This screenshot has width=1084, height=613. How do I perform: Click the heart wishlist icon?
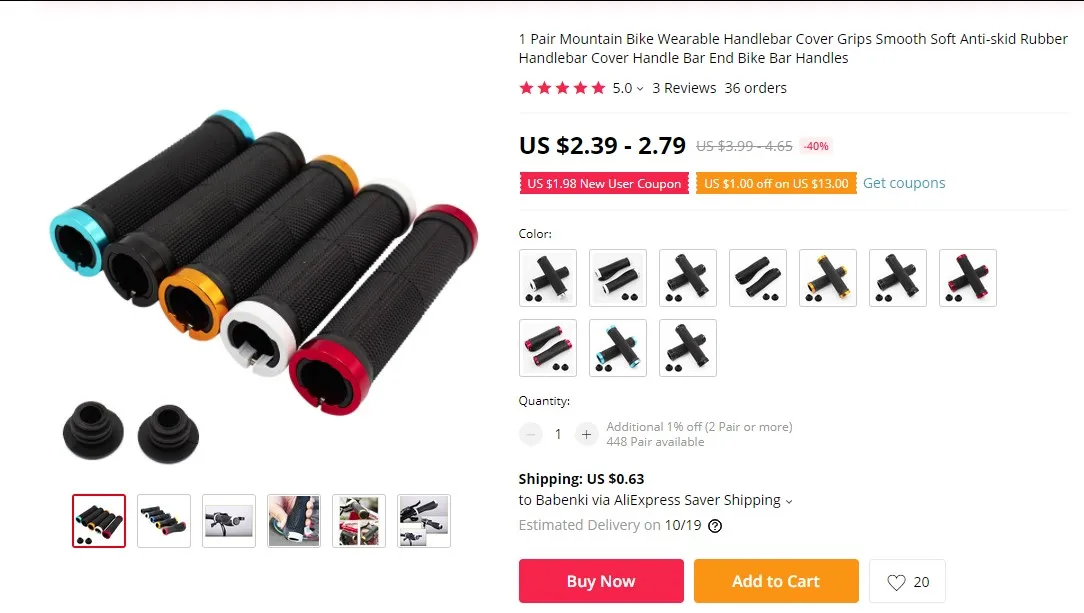click(x=896, y=582)
